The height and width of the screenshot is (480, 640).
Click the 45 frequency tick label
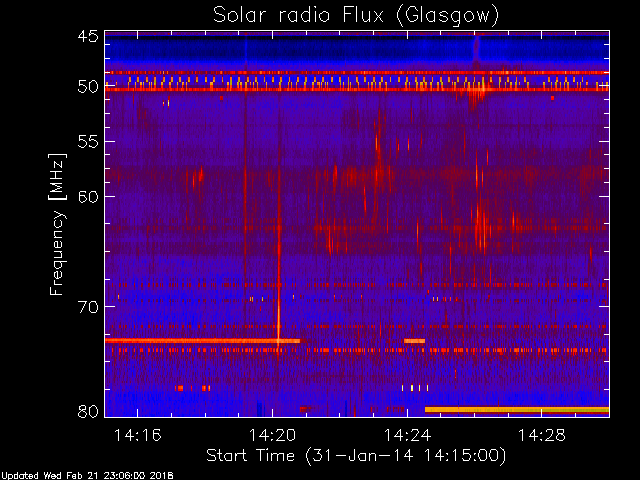[x=88, y=36]
